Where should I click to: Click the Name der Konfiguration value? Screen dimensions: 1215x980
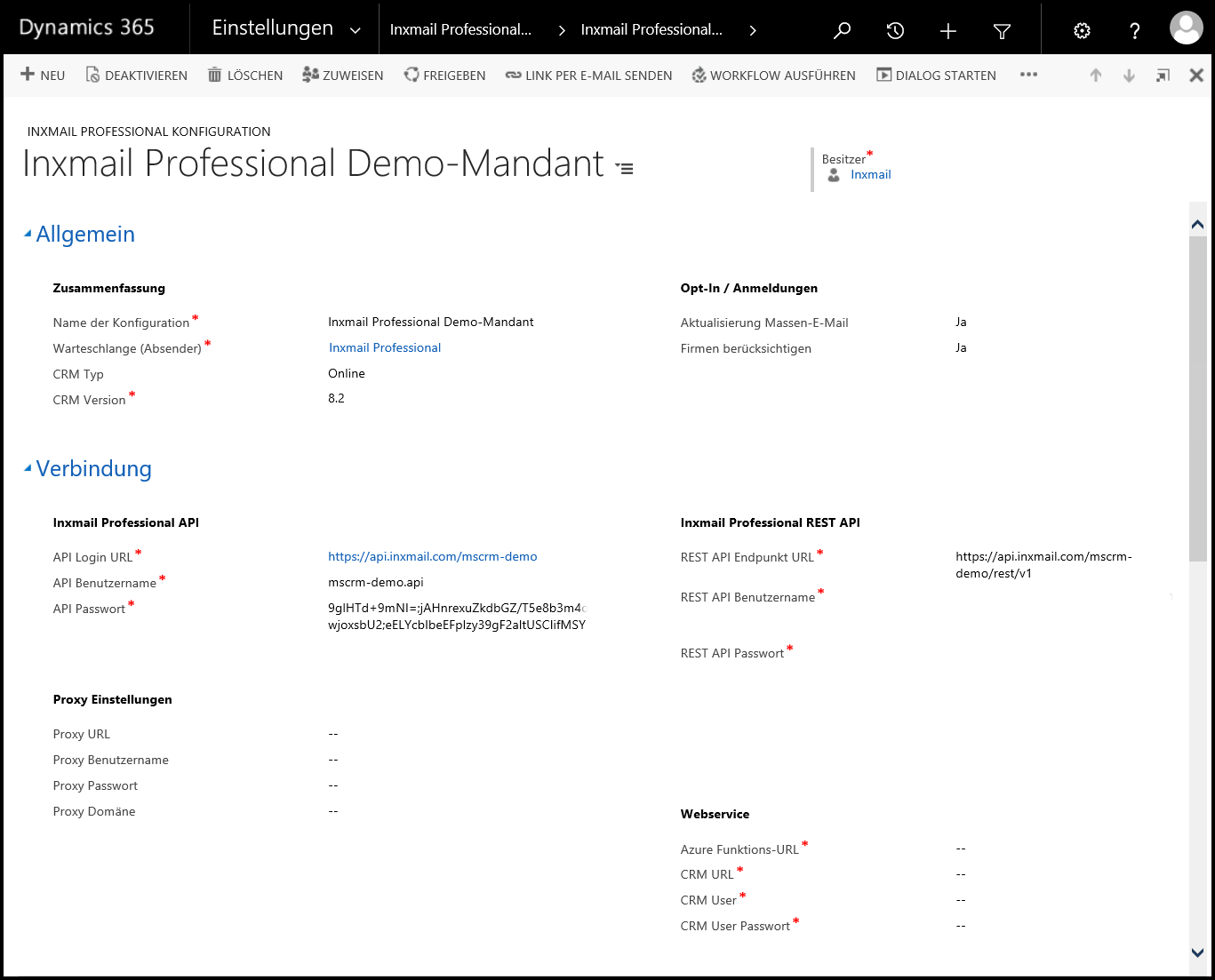point(431,322)
